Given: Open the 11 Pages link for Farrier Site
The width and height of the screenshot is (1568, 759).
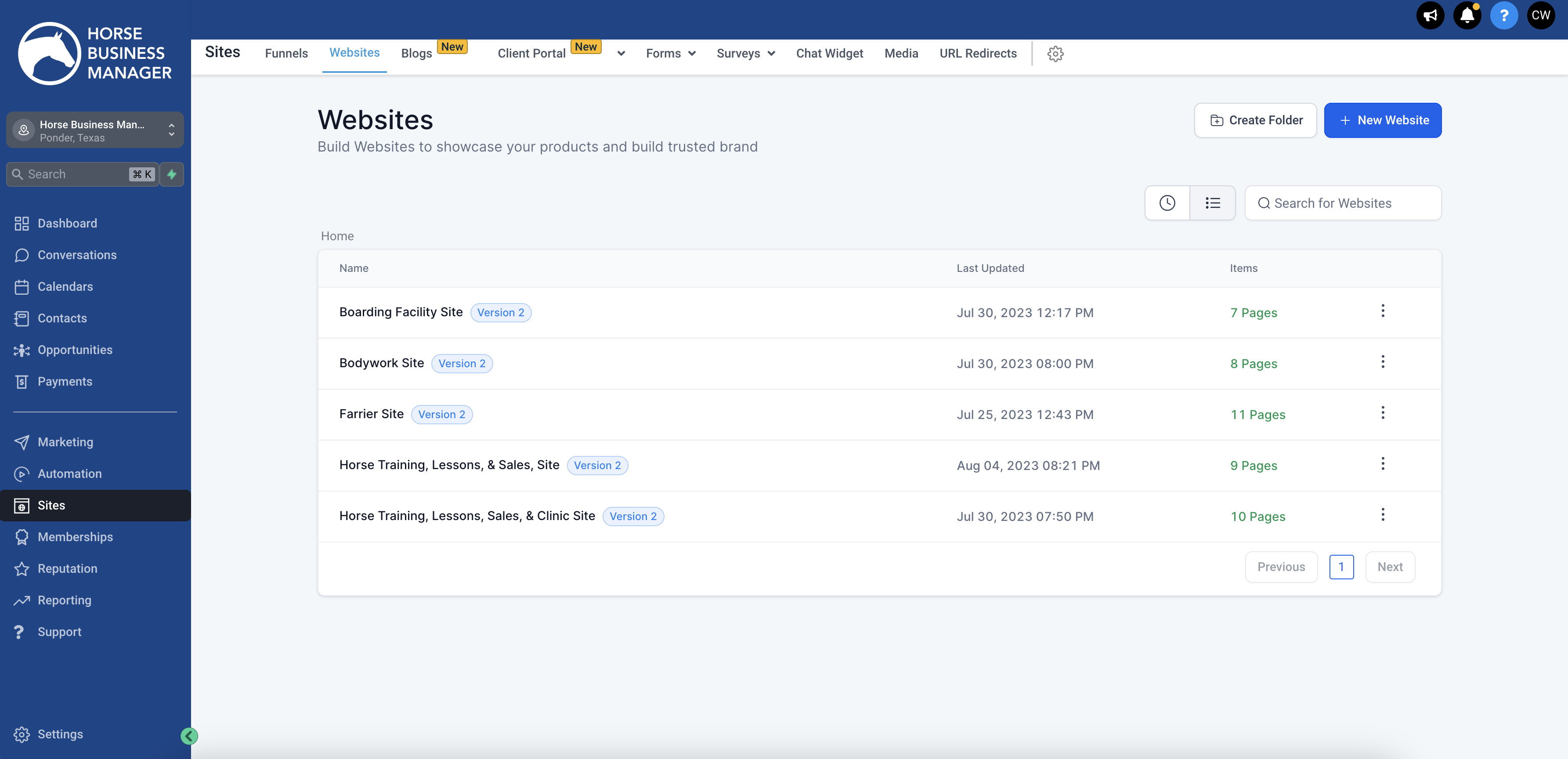Looking at the screenshot, I should (x=1257, y=415).
